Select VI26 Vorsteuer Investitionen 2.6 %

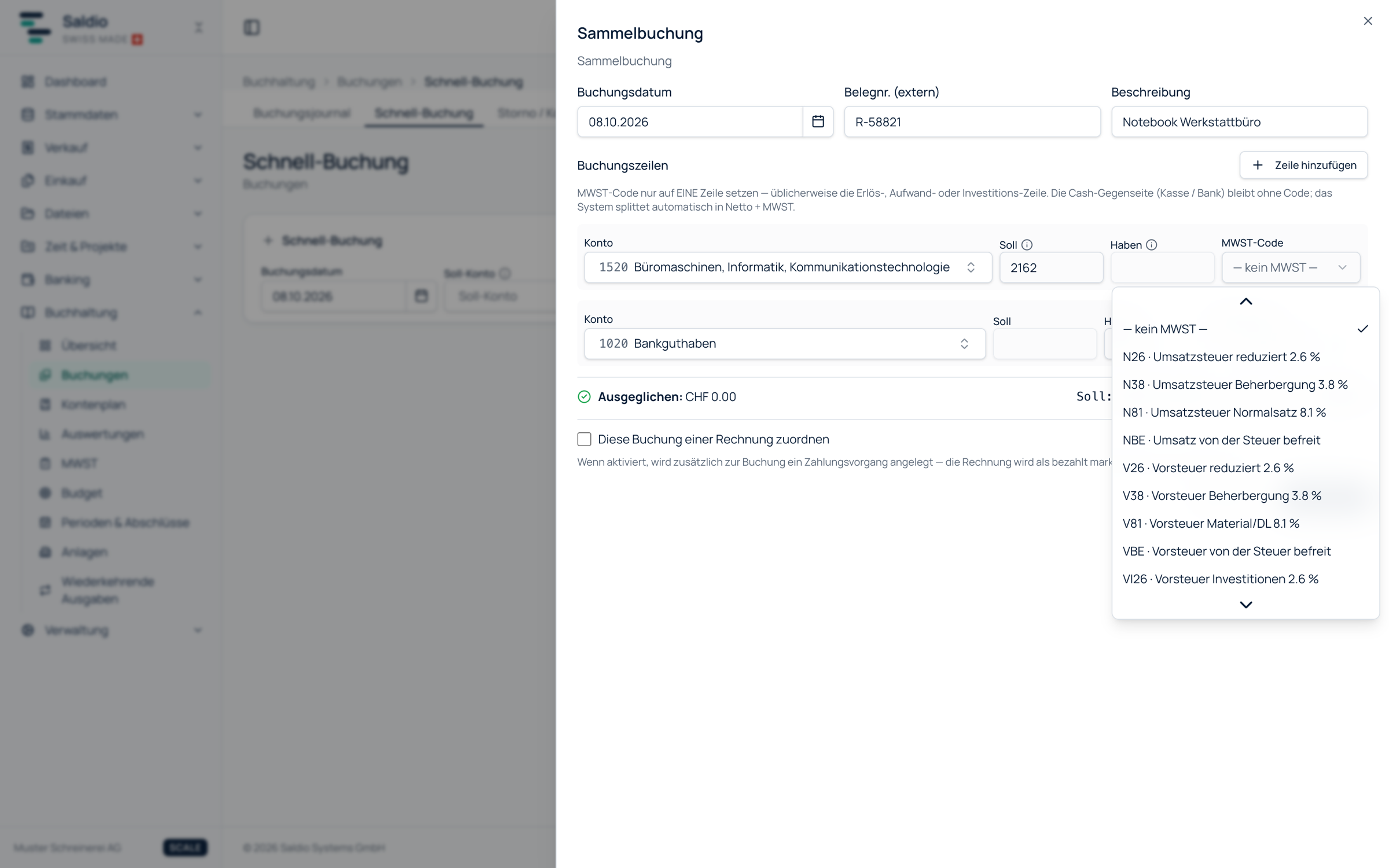1245,579
